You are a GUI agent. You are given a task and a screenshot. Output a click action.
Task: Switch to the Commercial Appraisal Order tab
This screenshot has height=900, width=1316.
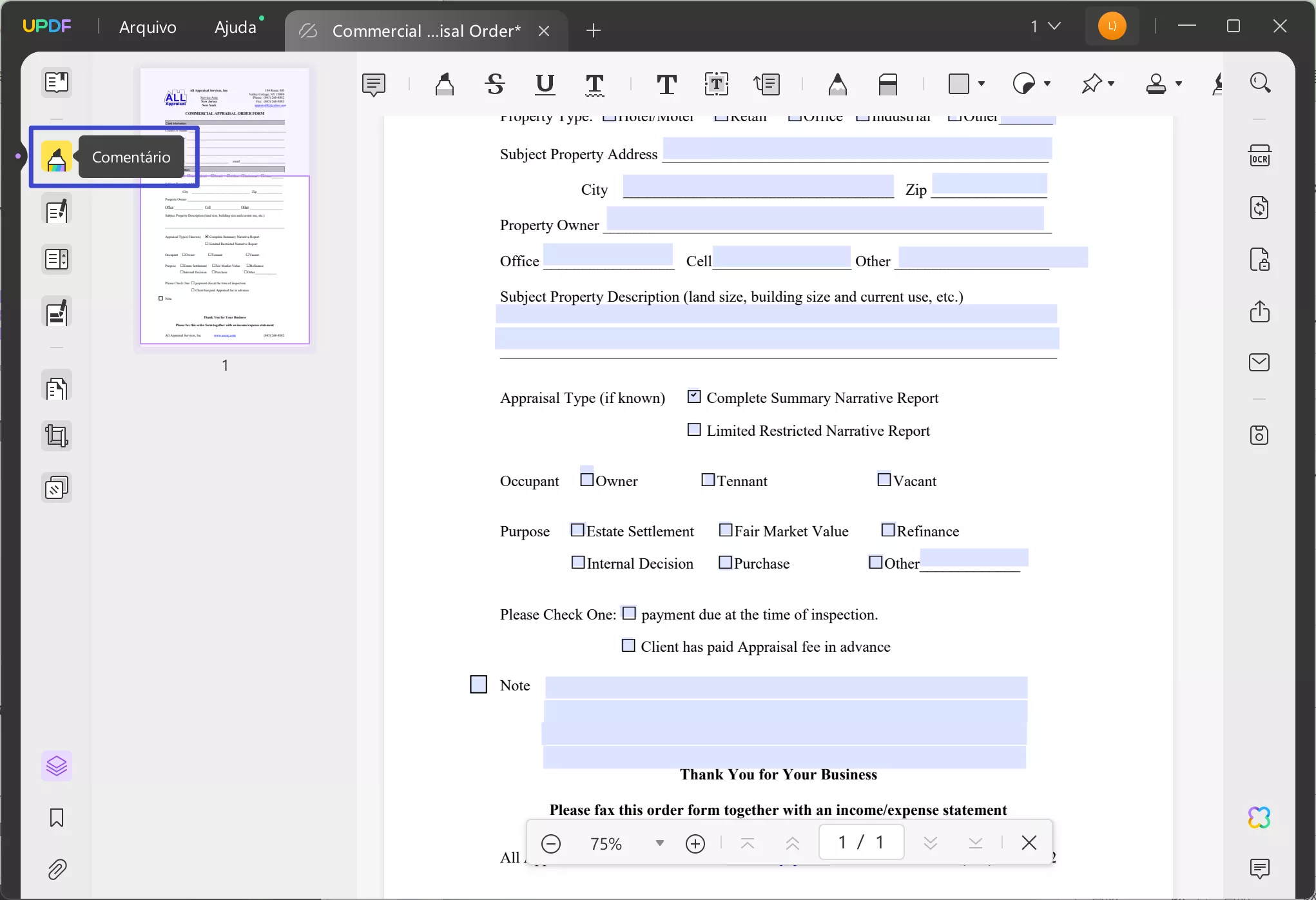[x=425, y=30]
